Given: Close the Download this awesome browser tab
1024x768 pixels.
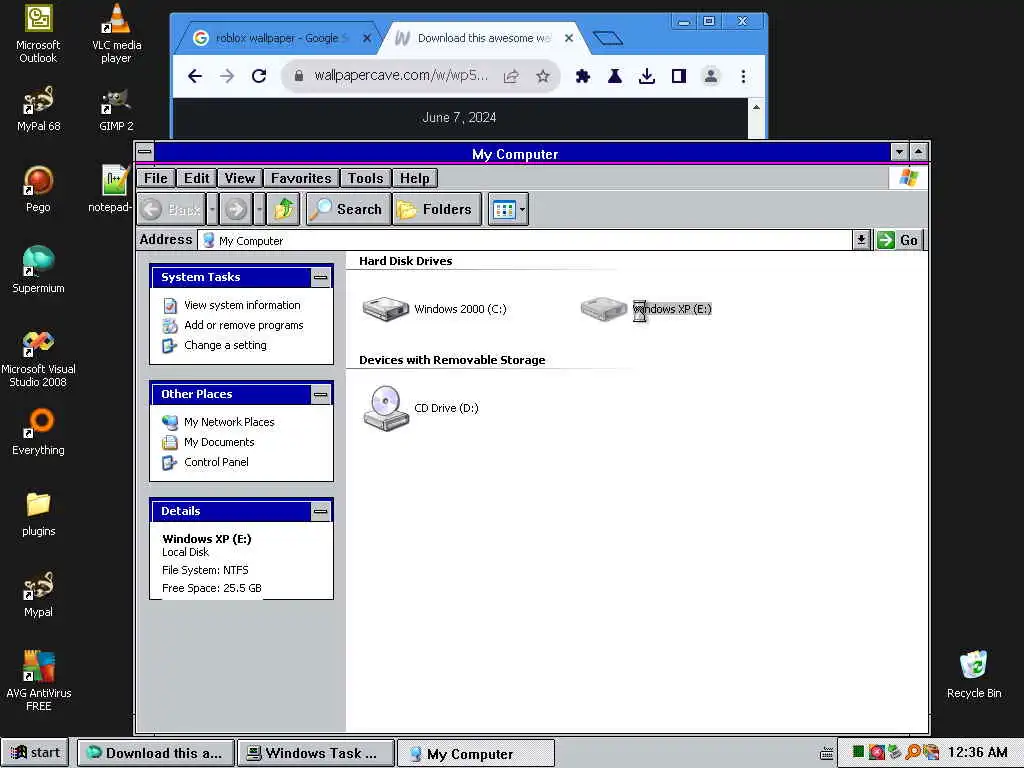Looking at the screenshot, I should coord(569,38).
